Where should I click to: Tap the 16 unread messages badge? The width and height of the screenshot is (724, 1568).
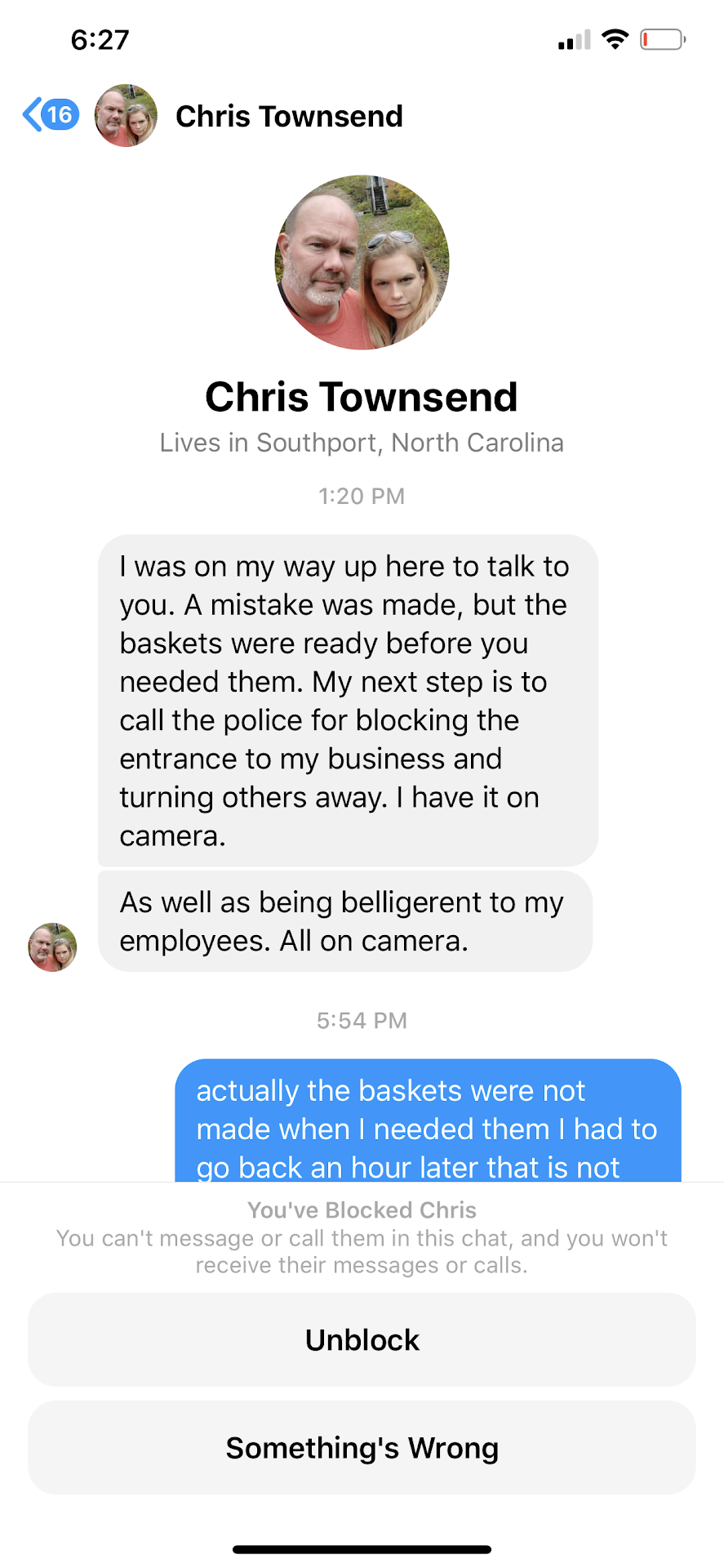[x=60, y=115]
